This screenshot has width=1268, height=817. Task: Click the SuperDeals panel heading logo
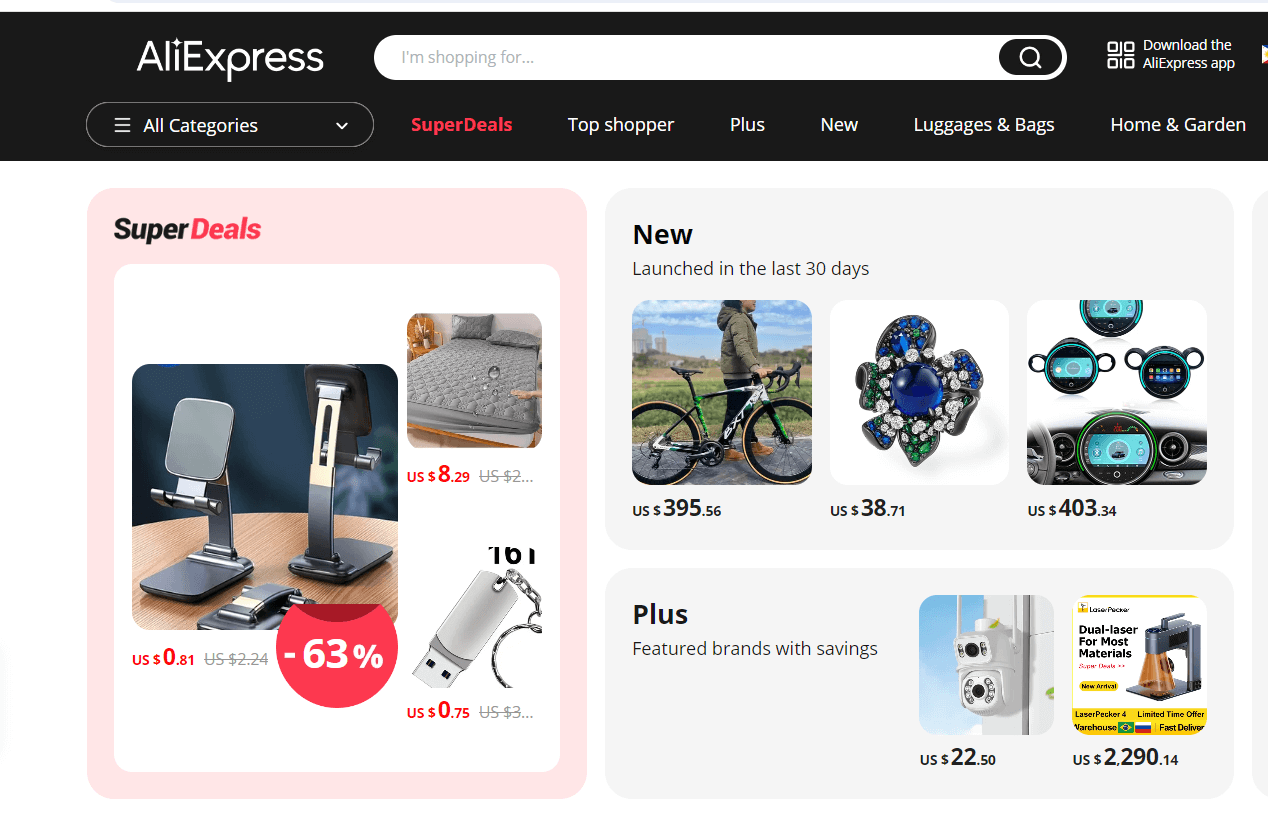tap(187, 229)
